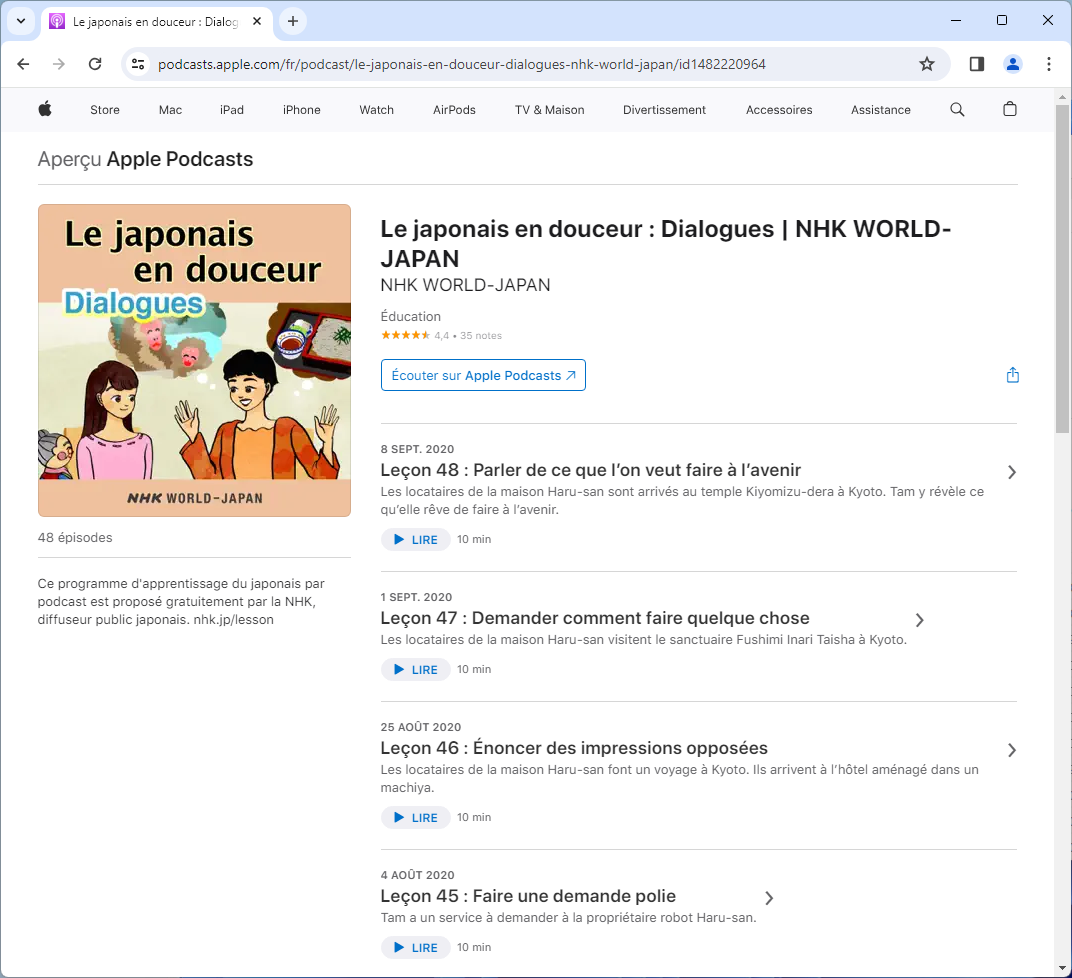Open the iPhone menu item
Screen dimensions: 1072x978
click(302, 110)
